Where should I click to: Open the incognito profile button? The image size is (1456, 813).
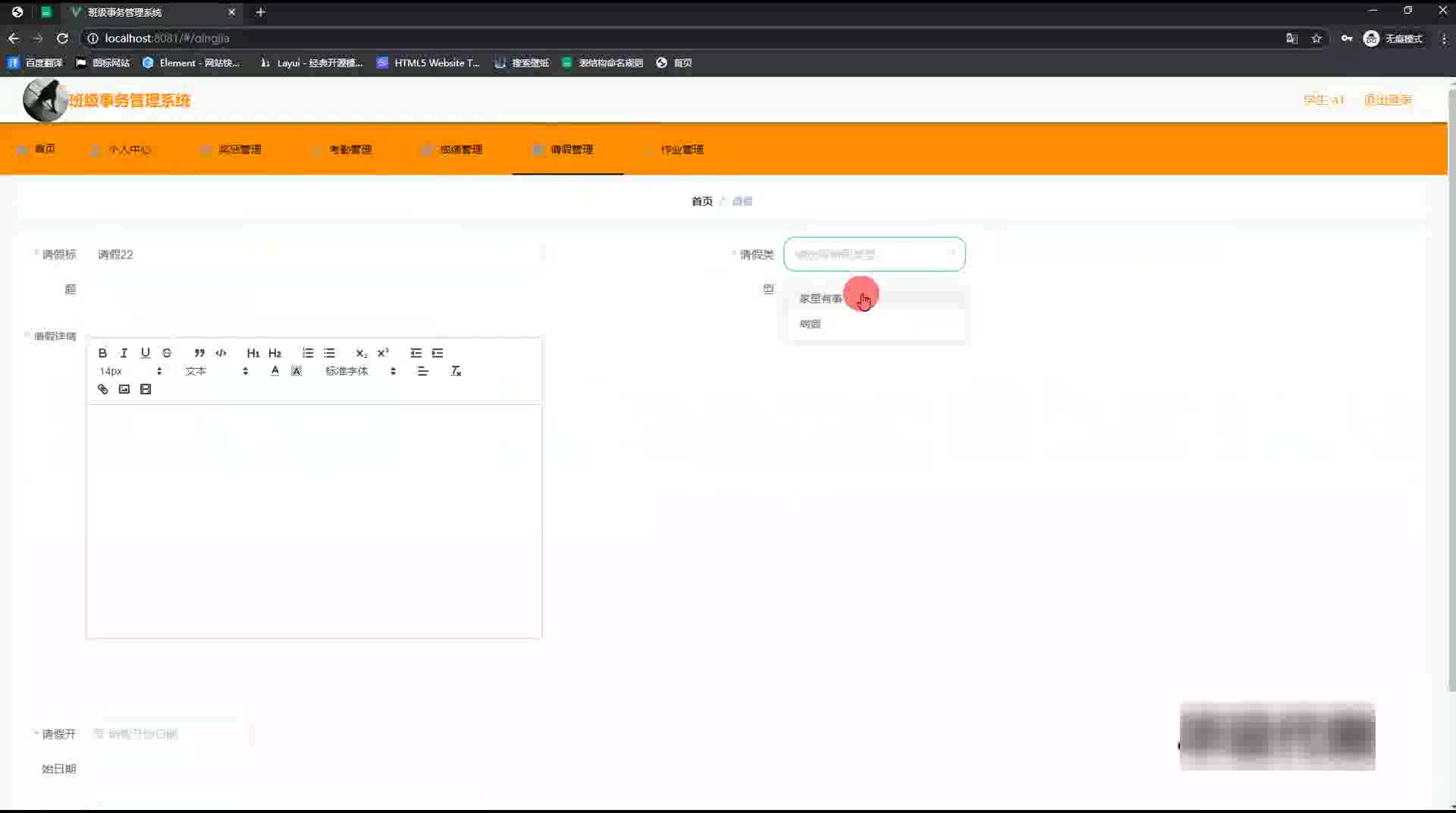point(1394,38)
